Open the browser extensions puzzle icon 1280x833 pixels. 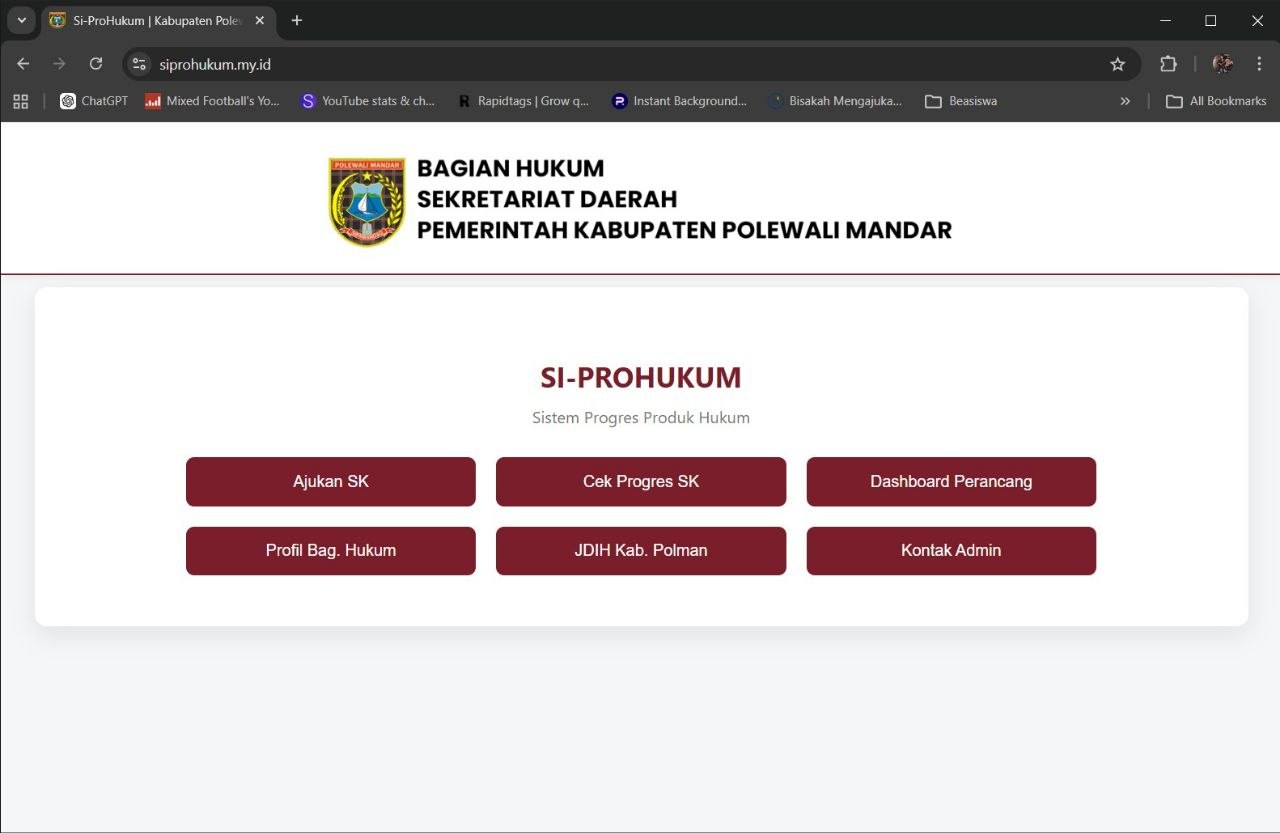pos(1167,63)
